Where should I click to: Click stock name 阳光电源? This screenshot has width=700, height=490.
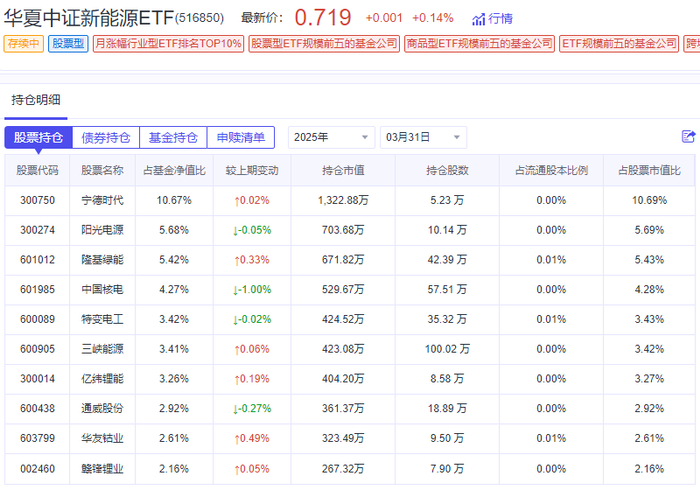[x=102, y=230]
